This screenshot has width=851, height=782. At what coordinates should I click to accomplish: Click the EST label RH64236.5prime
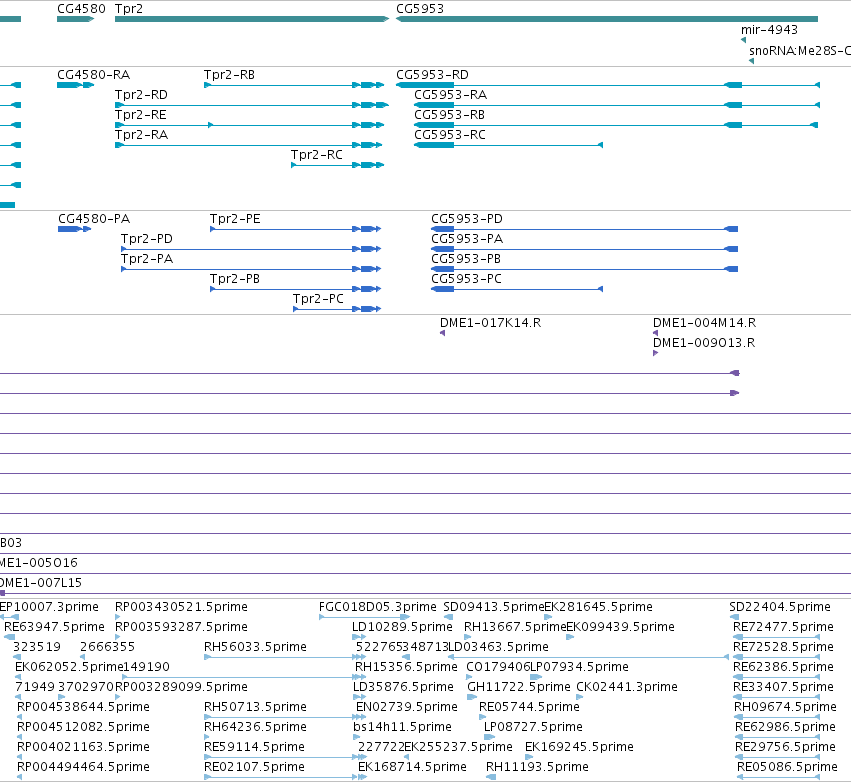click(x=255, y=727)
